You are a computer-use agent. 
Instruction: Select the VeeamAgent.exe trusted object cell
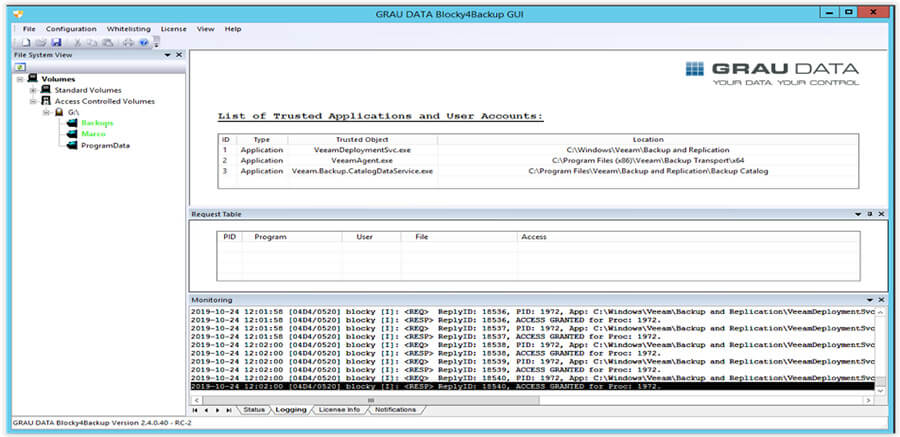click(362, 160)
